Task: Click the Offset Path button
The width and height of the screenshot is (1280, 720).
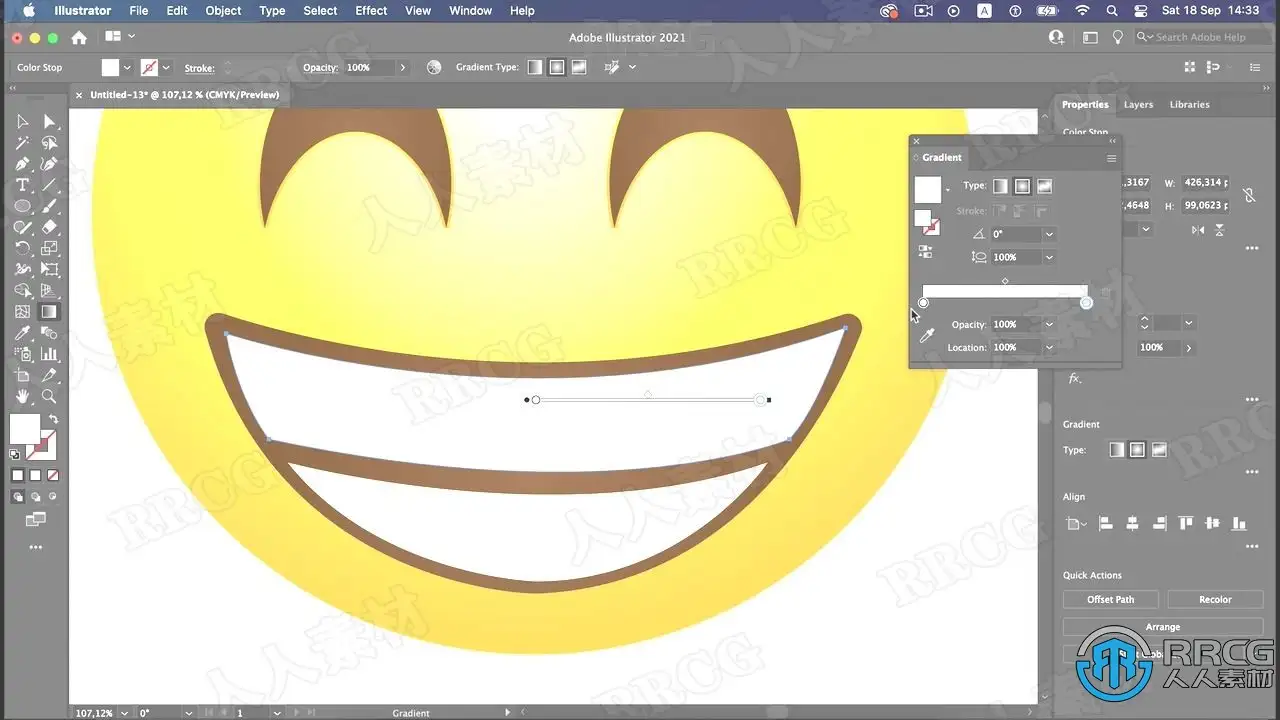Action: click(1110, 599)
